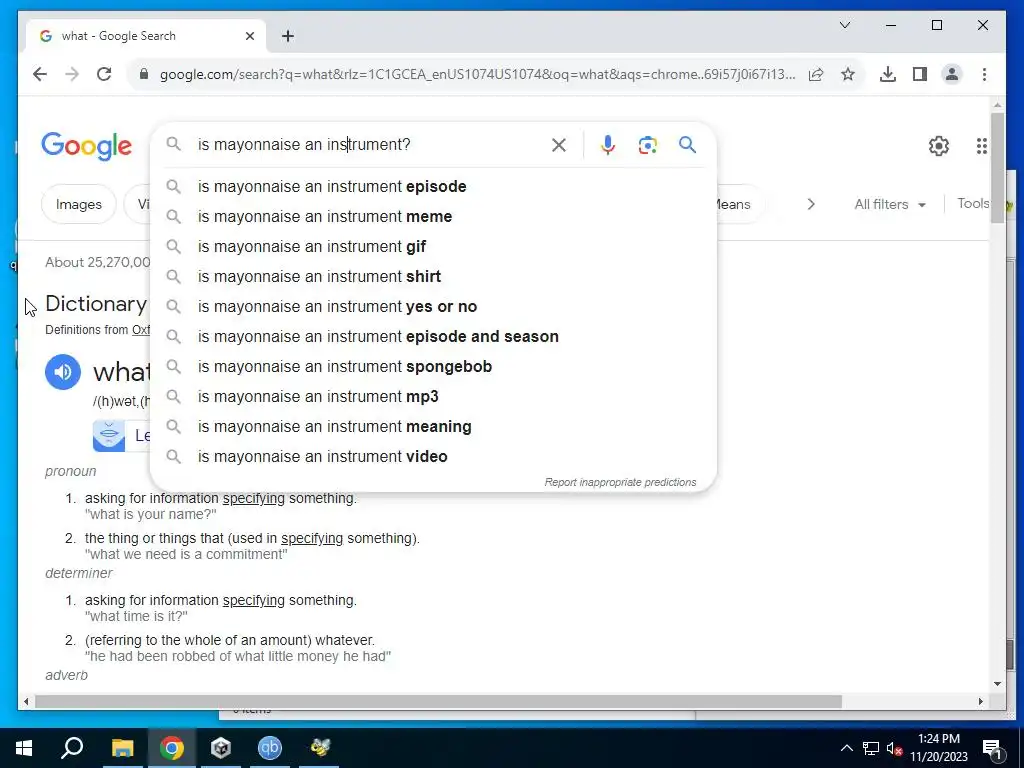Image resolution: width=1024 pixels, height=768 pixels.
Task: Open Windows notification center
Action: point(992,748)
